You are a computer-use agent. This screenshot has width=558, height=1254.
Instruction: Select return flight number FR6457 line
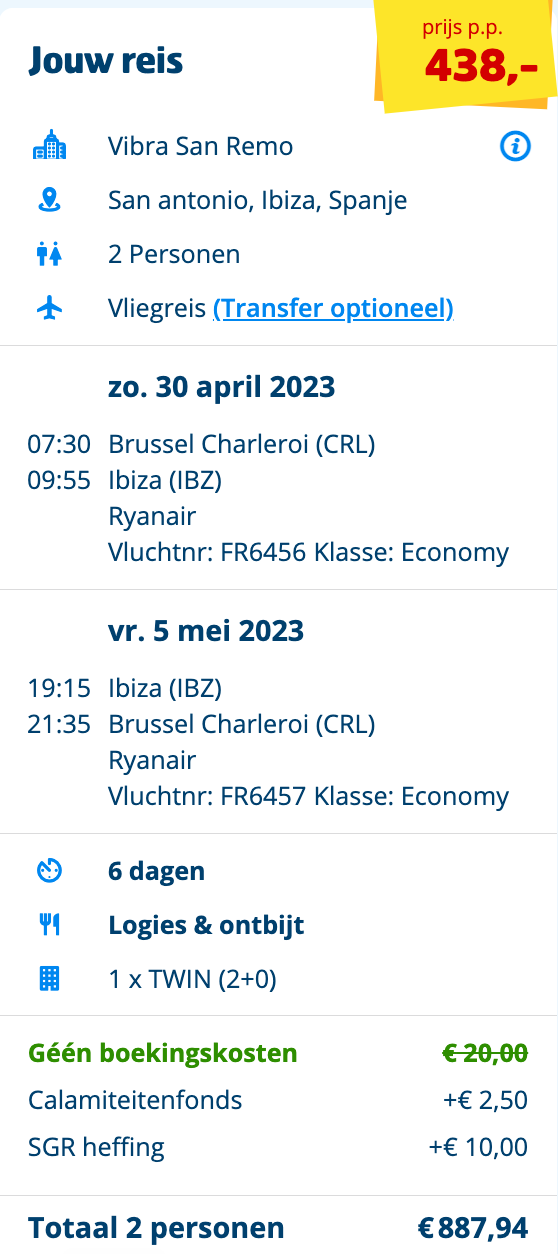coord(309,796)
